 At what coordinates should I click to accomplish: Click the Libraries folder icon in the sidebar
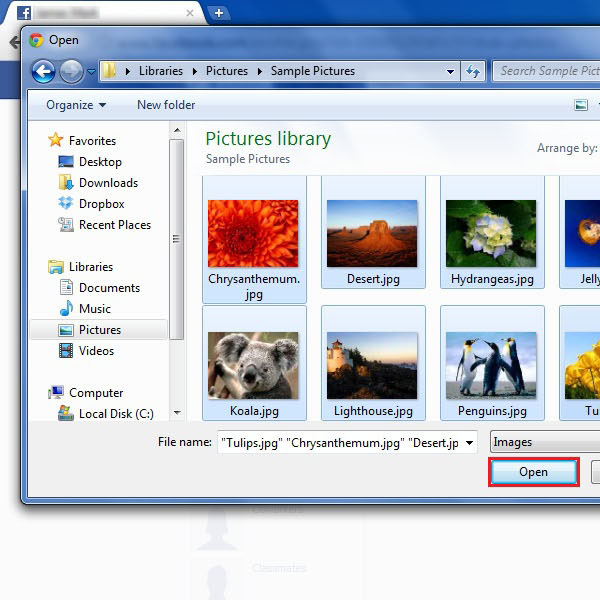point(56,267)
